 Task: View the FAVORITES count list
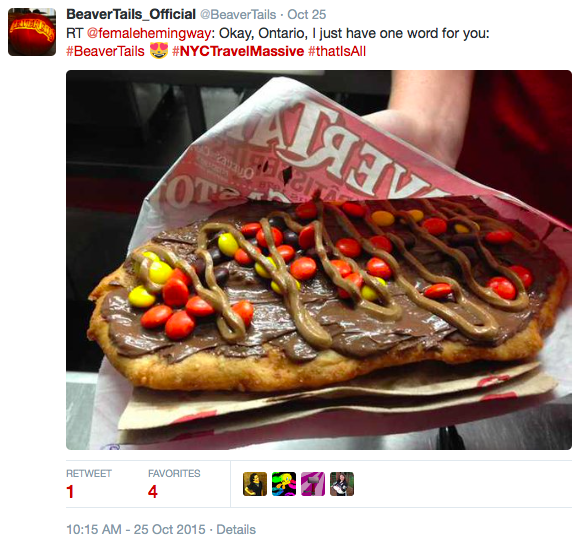click(174, 473)
